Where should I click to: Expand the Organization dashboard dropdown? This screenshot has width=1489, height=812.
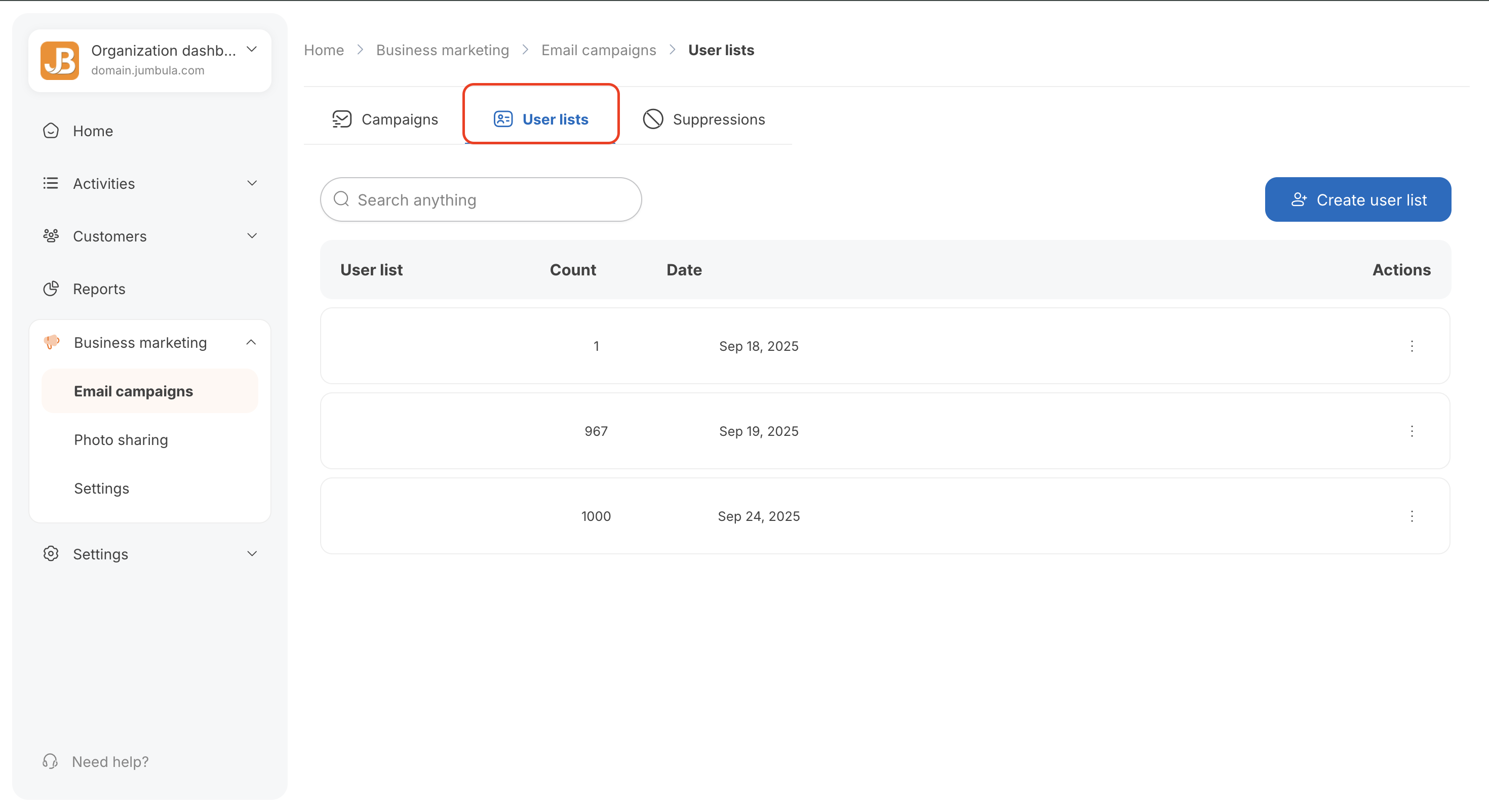(x=252, y=50)
